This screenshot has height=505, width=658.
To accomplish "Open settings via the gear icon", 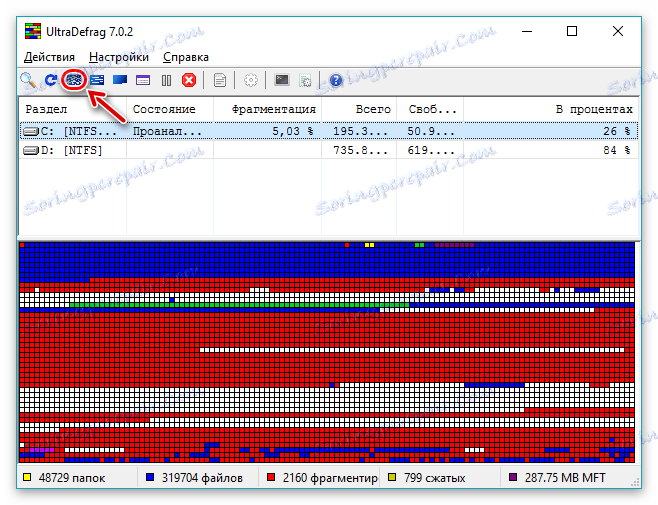I will coord(251,80).
